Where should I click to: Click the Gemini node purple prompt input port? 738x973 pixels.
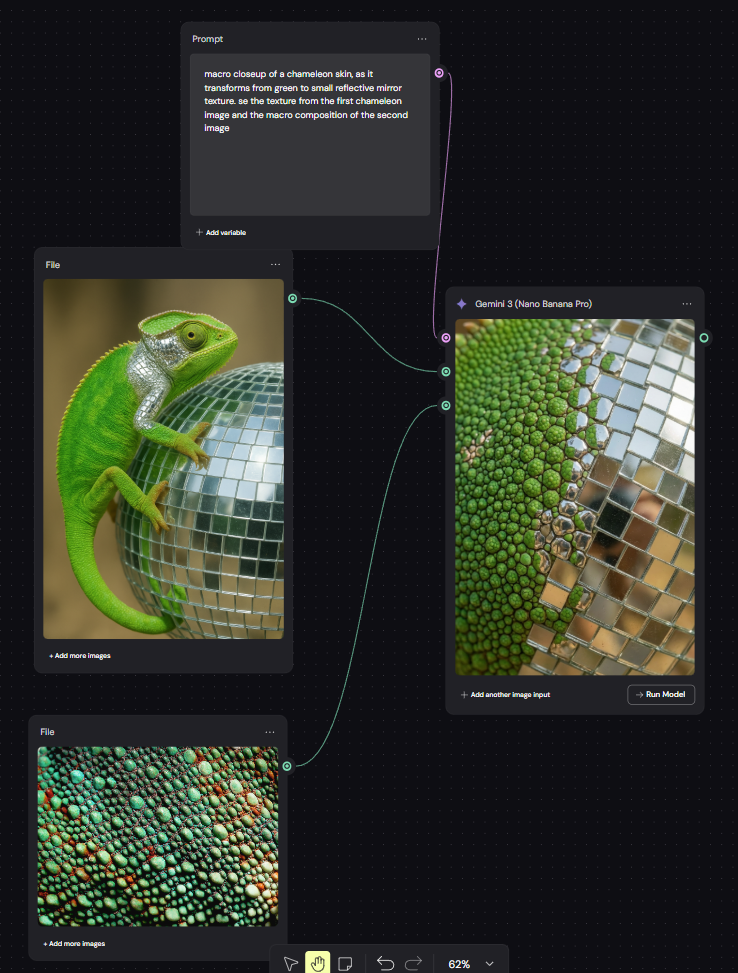click(x=446, y=338)
